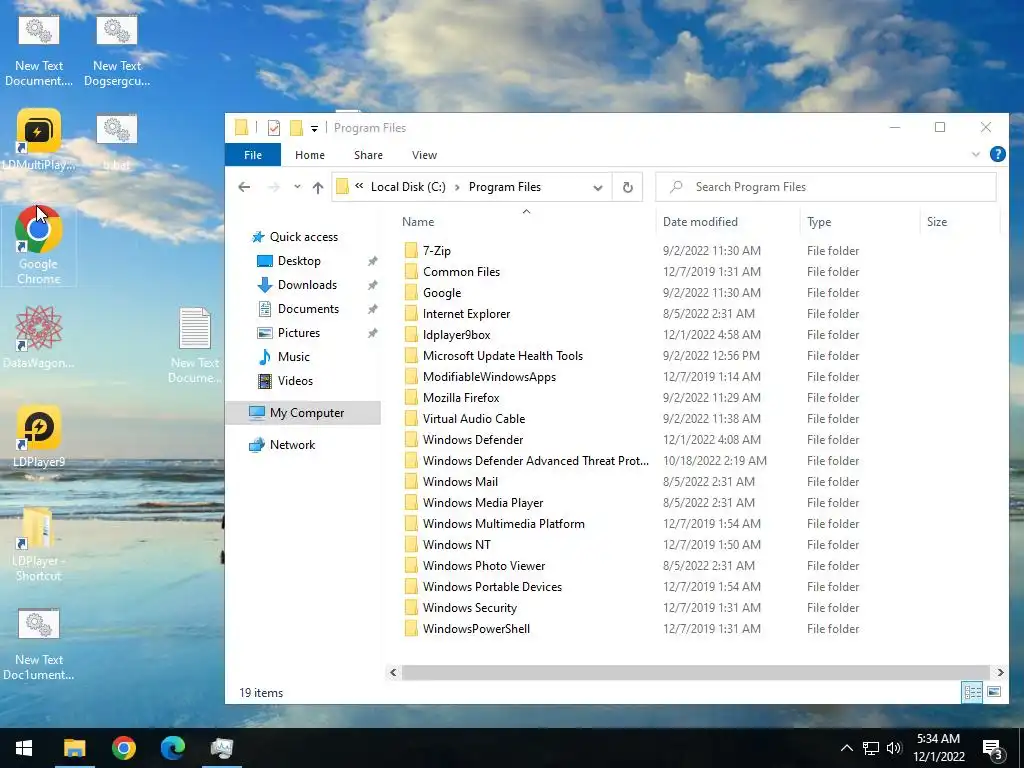
Task: Open the Share ribbon tab
Action: 368,155
